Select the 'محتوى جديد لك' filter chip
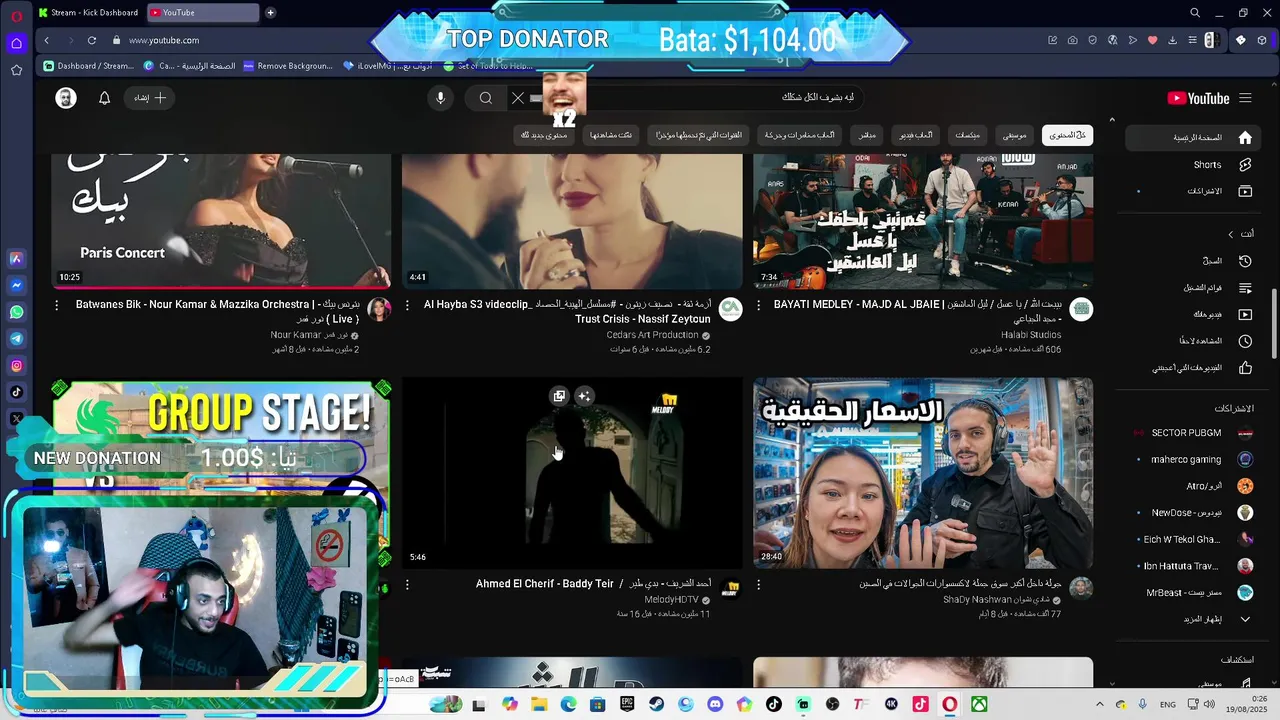 pyautogui.click(x=544, y=135)
